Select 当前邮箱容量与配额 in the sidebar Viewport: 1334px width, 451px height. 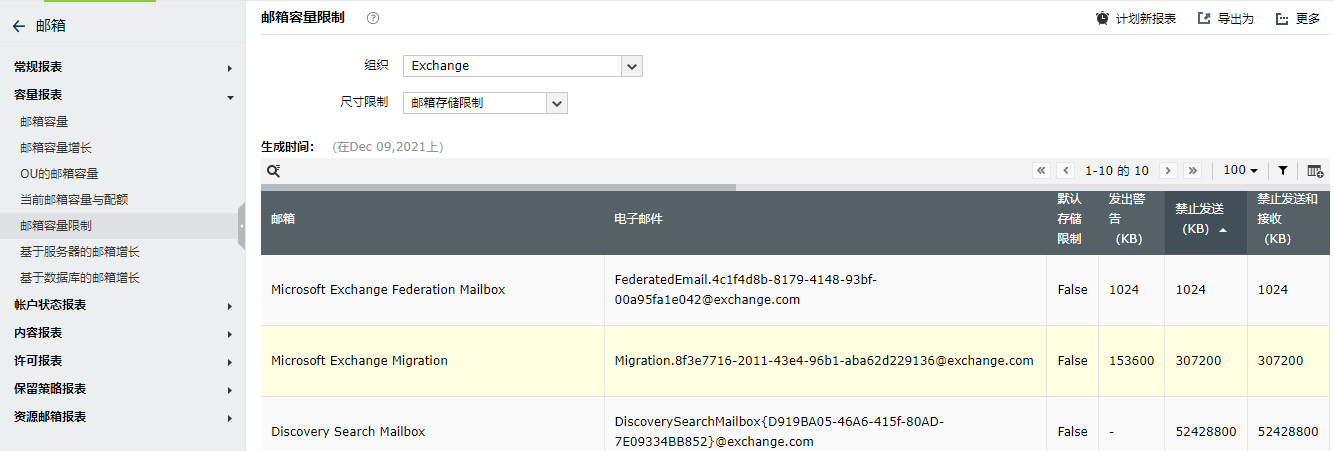74,199
